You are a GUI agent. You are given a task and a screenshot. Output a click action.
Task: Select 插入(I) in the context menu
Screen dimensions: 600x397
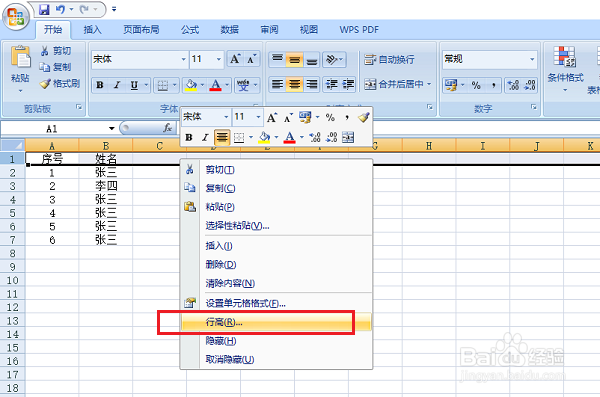(276, 246)
